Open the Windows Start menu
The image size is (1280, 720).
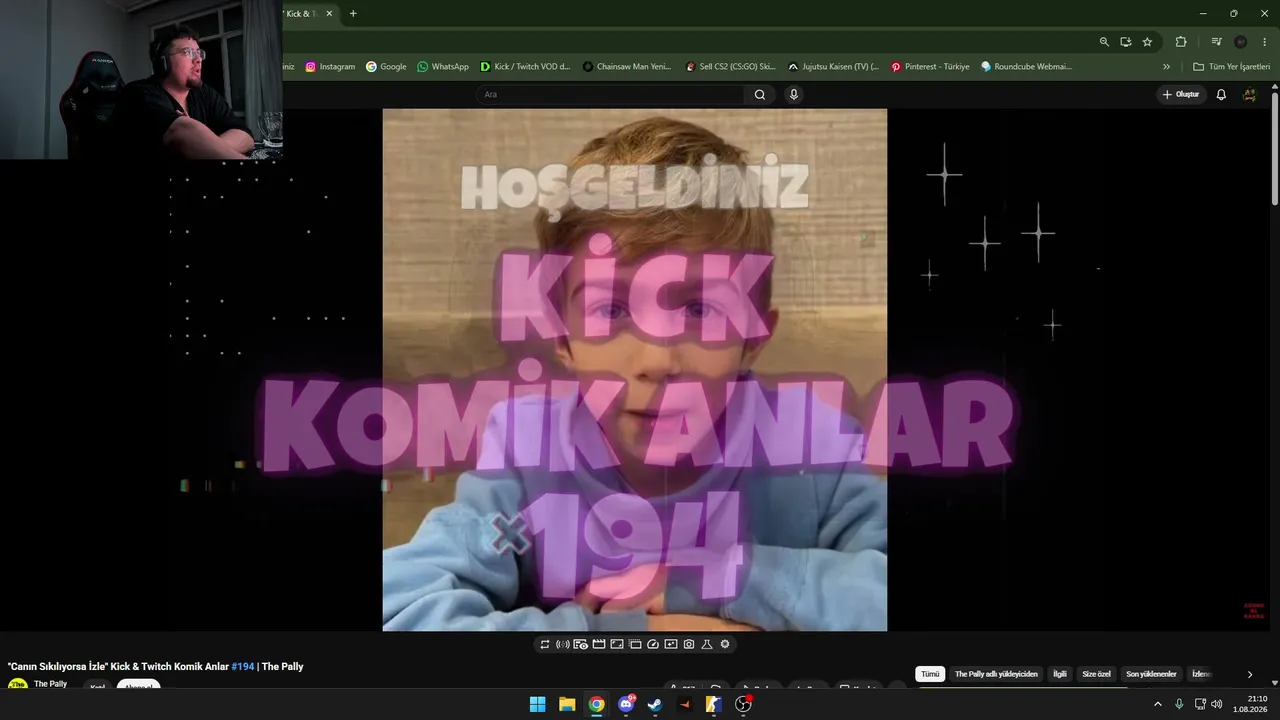coord(537,704)
